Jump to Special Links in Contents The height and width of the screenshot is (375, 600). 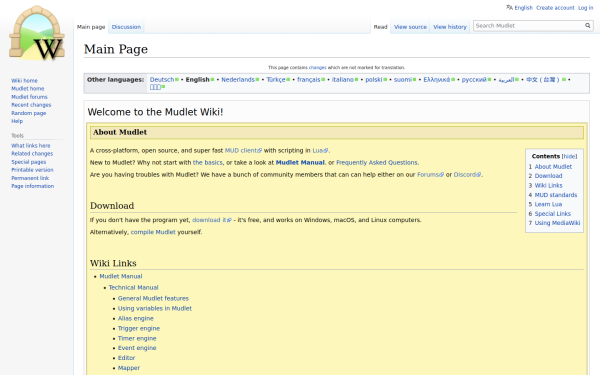click(x=553, y=214)
